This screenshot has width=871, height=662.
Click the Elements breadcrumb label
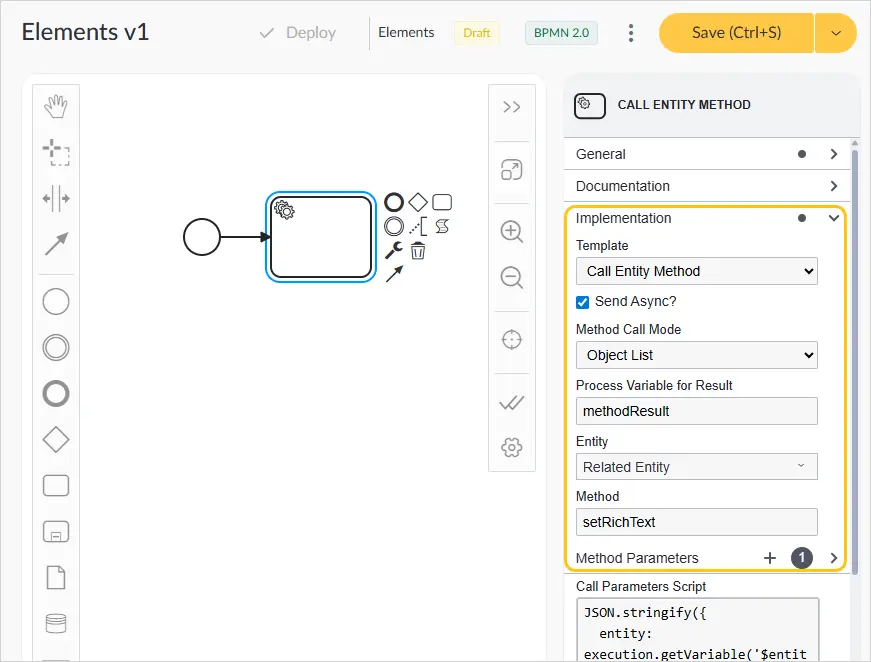click(x=406, y=32)
